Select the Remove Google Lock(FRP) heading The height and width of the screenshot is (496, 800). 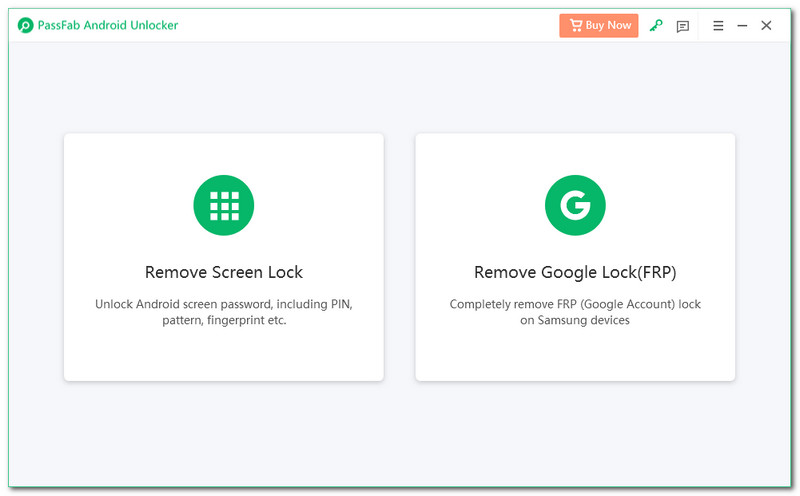coord(575,272)
